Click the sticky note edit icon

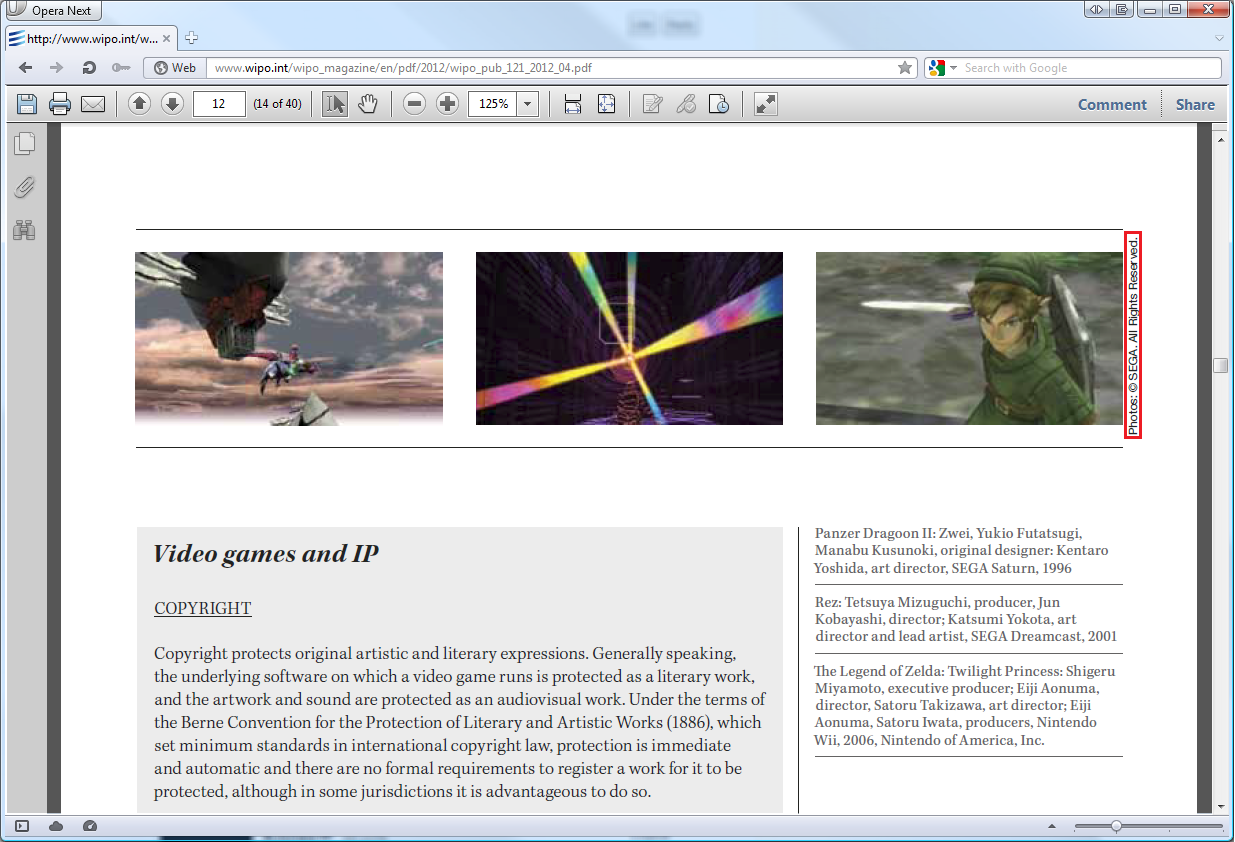(652, 104)
